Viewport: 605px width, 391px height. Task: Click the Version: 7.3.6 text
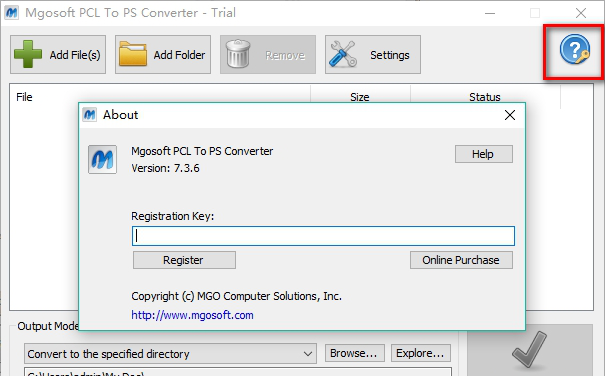(165, 168)
